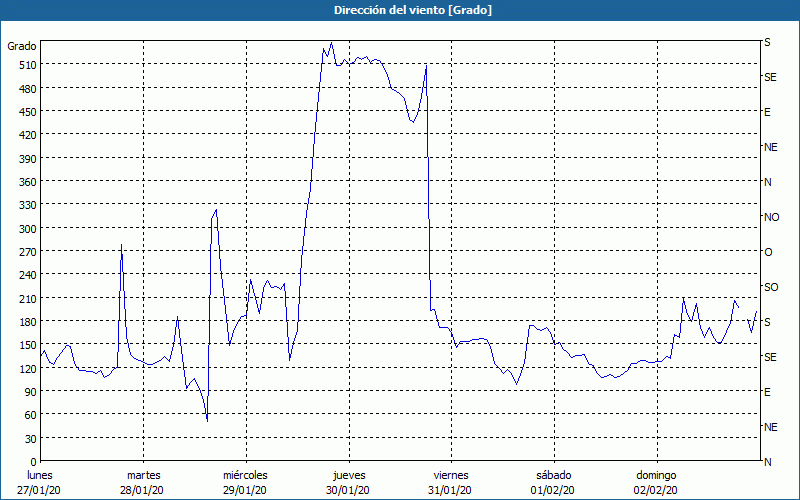Select the 'E' compass label aligned with 90
Viewport: 800px width, 500px height.
tap(767, 392)
